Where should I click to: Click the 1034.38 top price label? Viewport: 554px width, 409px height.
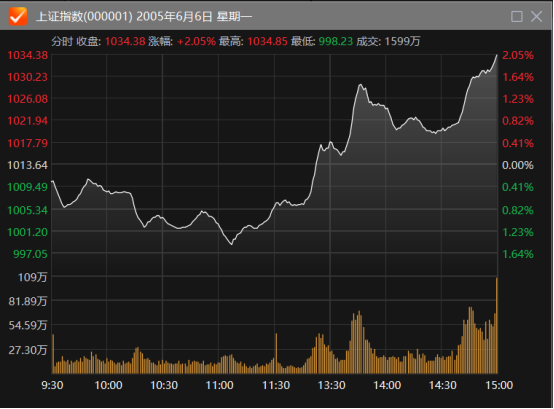[28, 55]
